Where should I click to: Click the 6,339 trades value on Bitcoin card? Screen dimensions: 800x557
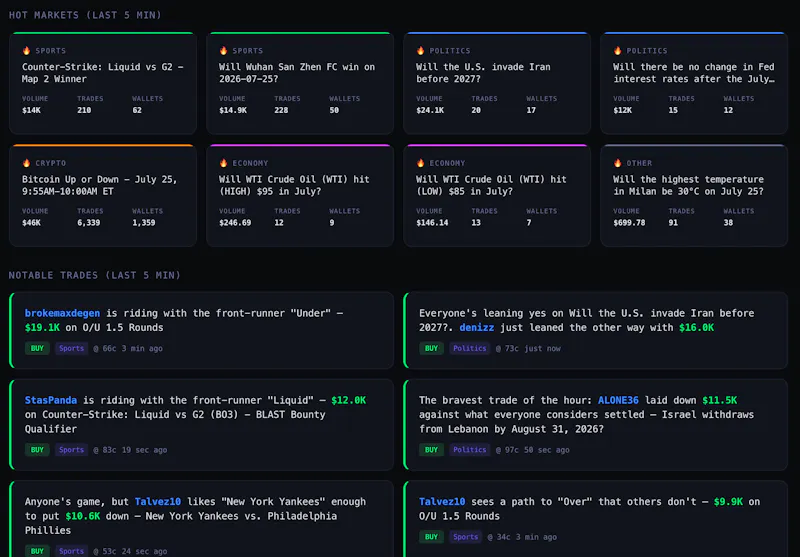click(x=89, y=223)
